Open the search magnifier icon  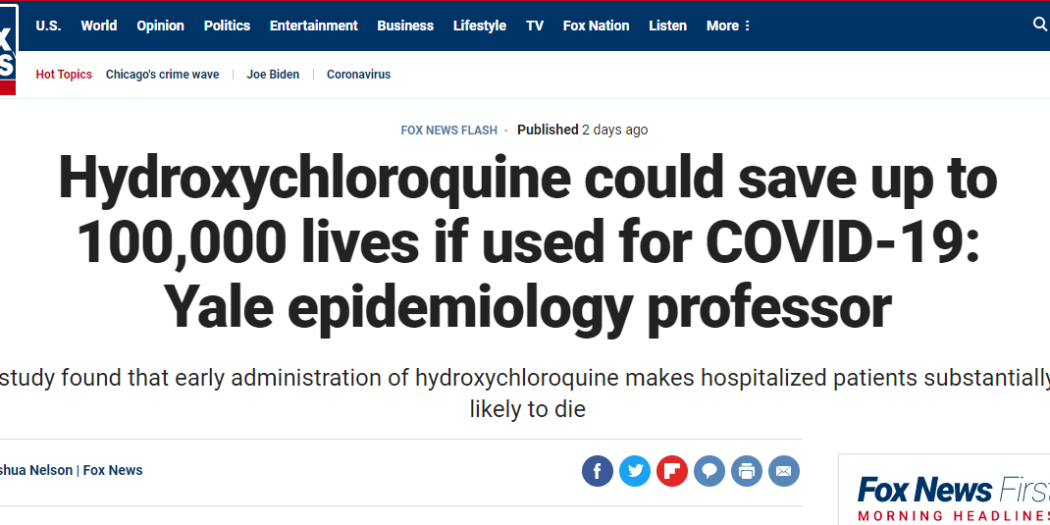1040,25
